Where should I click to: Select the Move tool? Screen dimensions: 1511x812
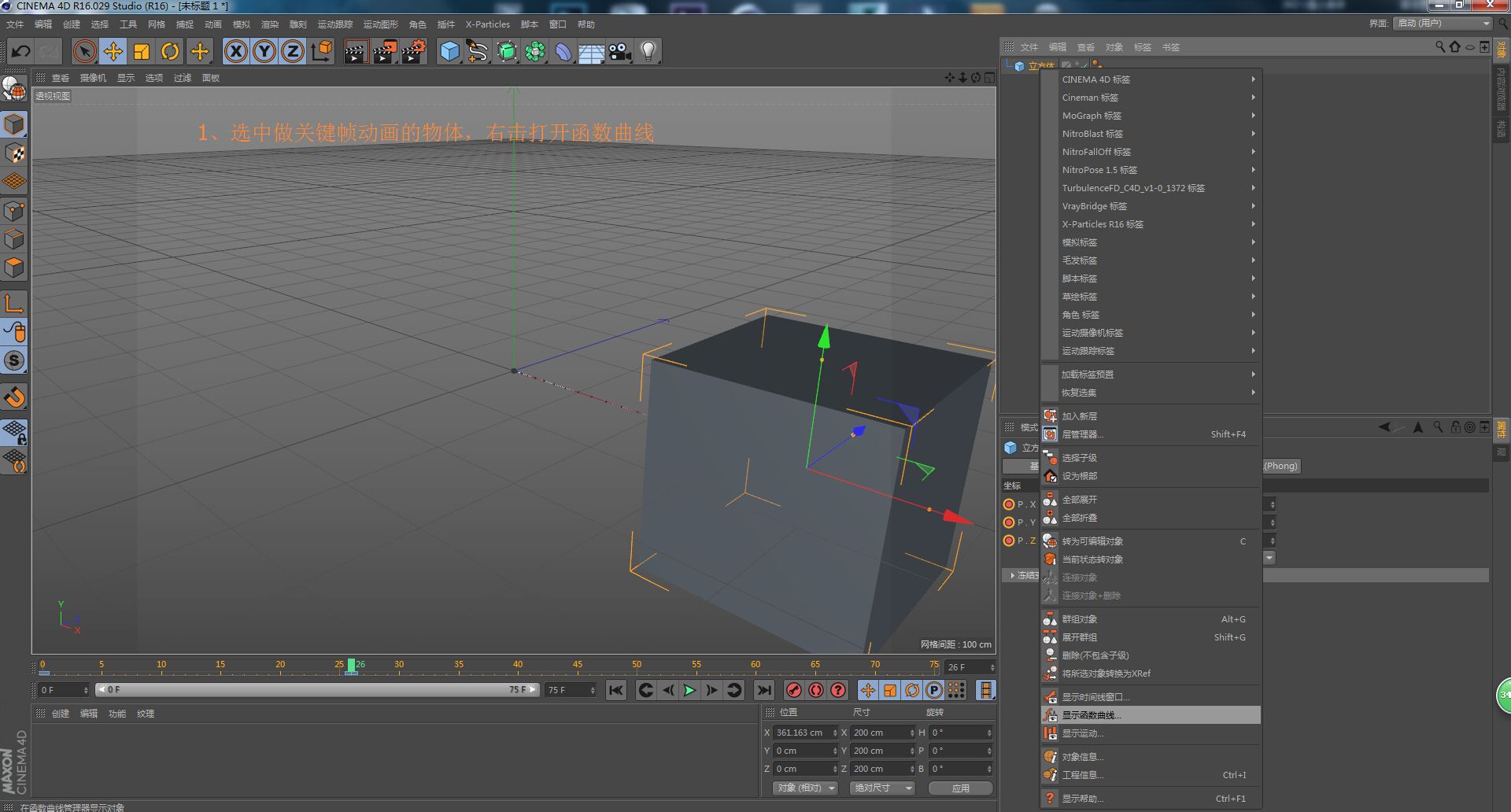pyautogui.click(x=113, y=52)
